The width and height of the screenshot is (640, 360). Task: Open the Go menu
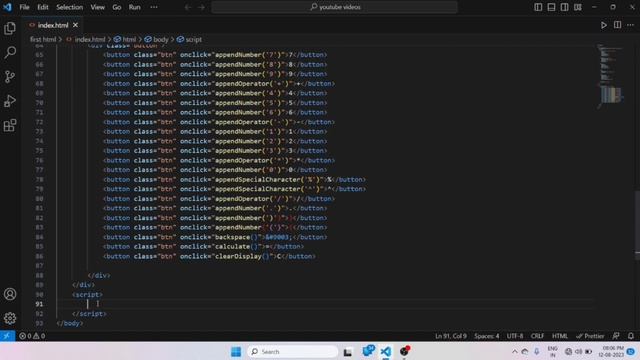(117, 7)
